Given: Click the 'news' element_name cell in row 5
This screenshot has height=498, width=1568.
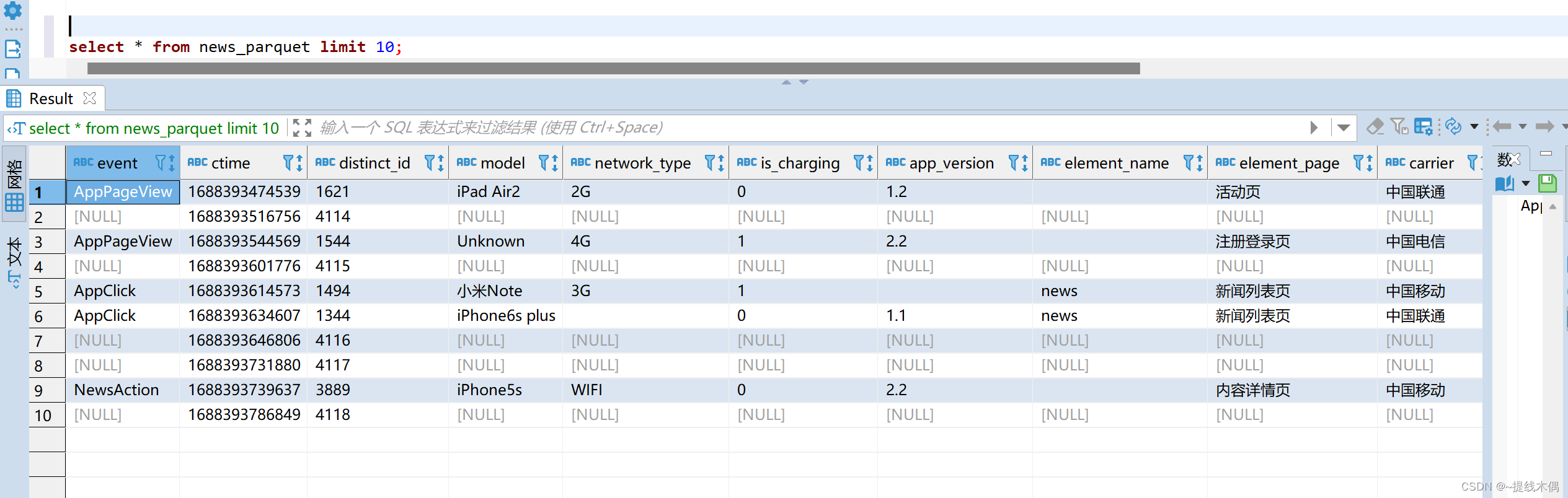Looking at the screenshot, I should (1120, 291).
